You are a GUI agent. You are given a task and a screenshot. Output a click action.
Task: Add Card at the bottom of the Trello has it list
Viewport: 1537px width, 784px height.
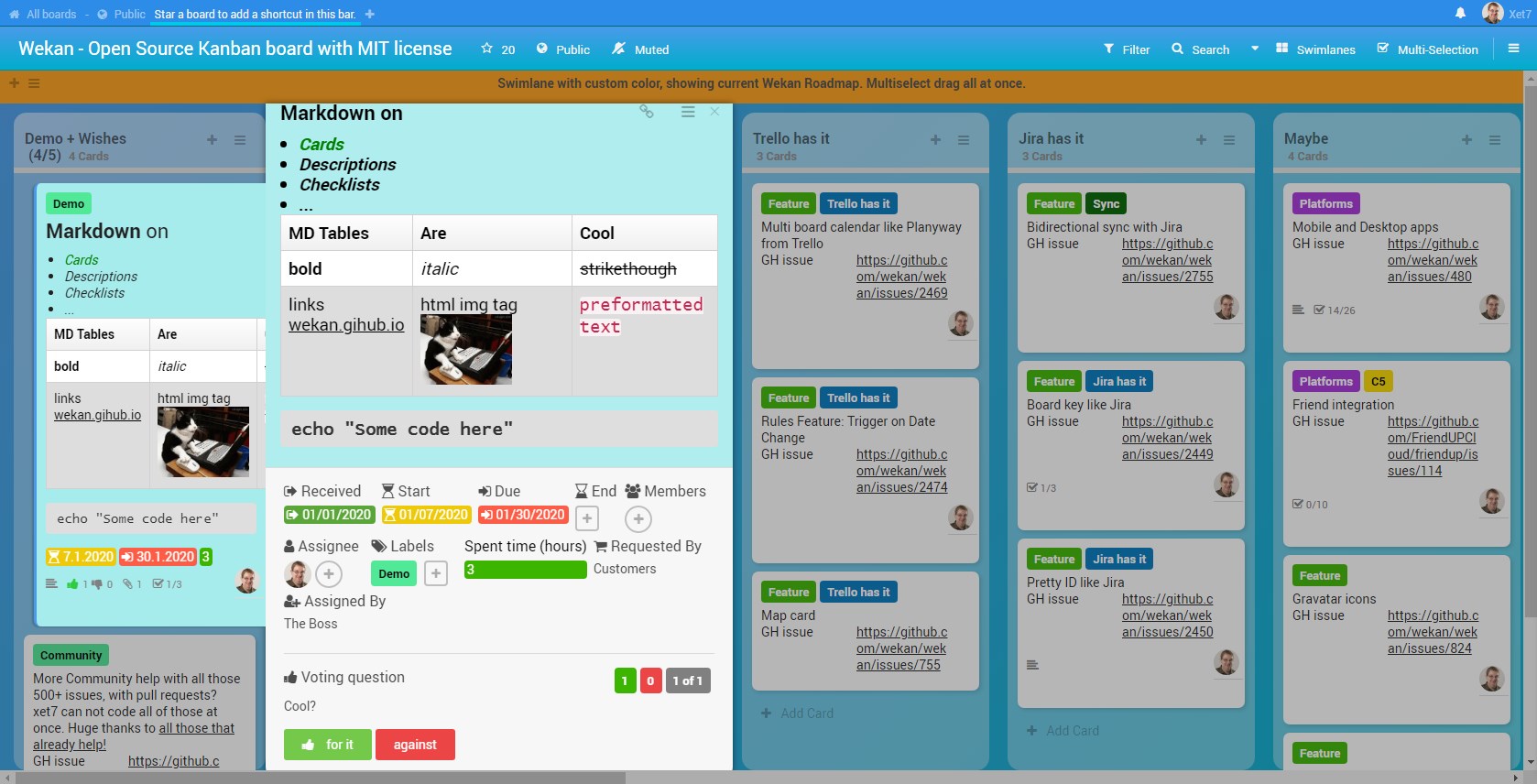coord(797,713)
